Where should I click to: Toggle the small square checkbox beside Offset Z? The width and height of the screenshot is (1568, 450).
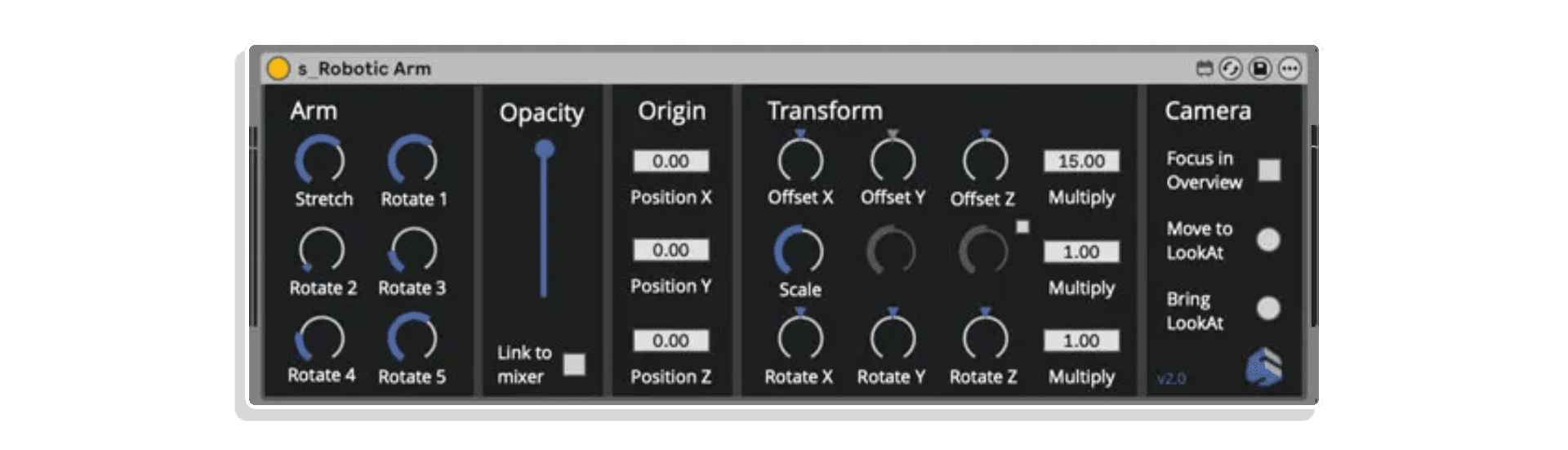coord(1022,227)
